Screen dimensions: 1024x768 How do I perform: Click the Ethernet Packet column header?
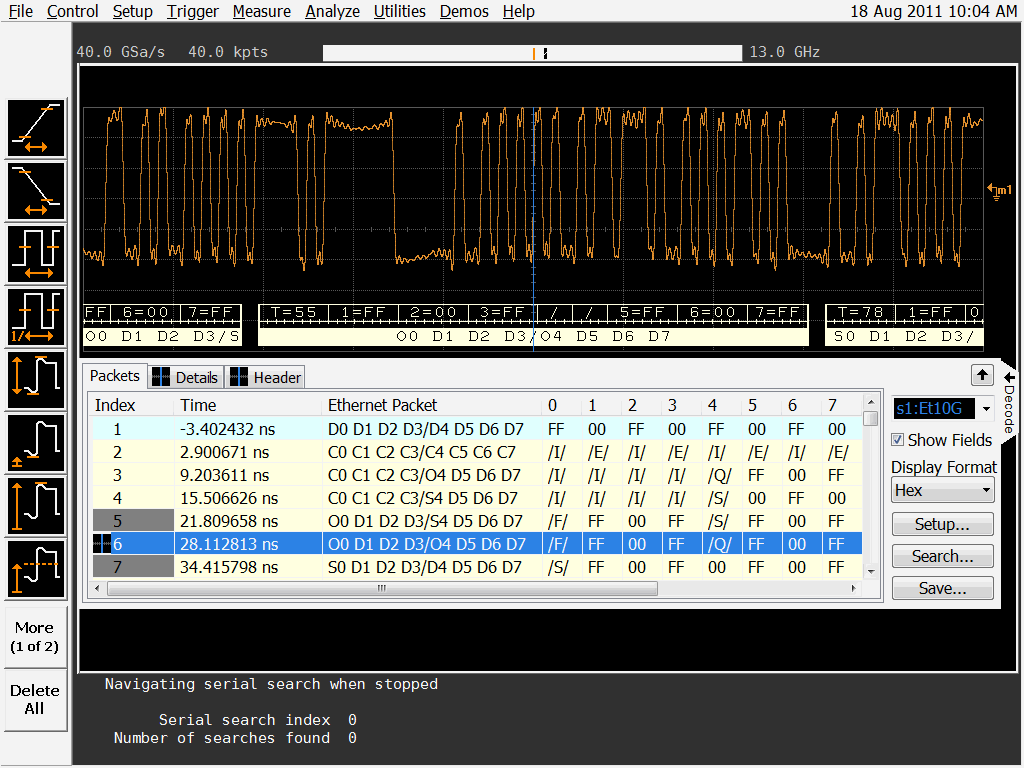click(432, 406)
